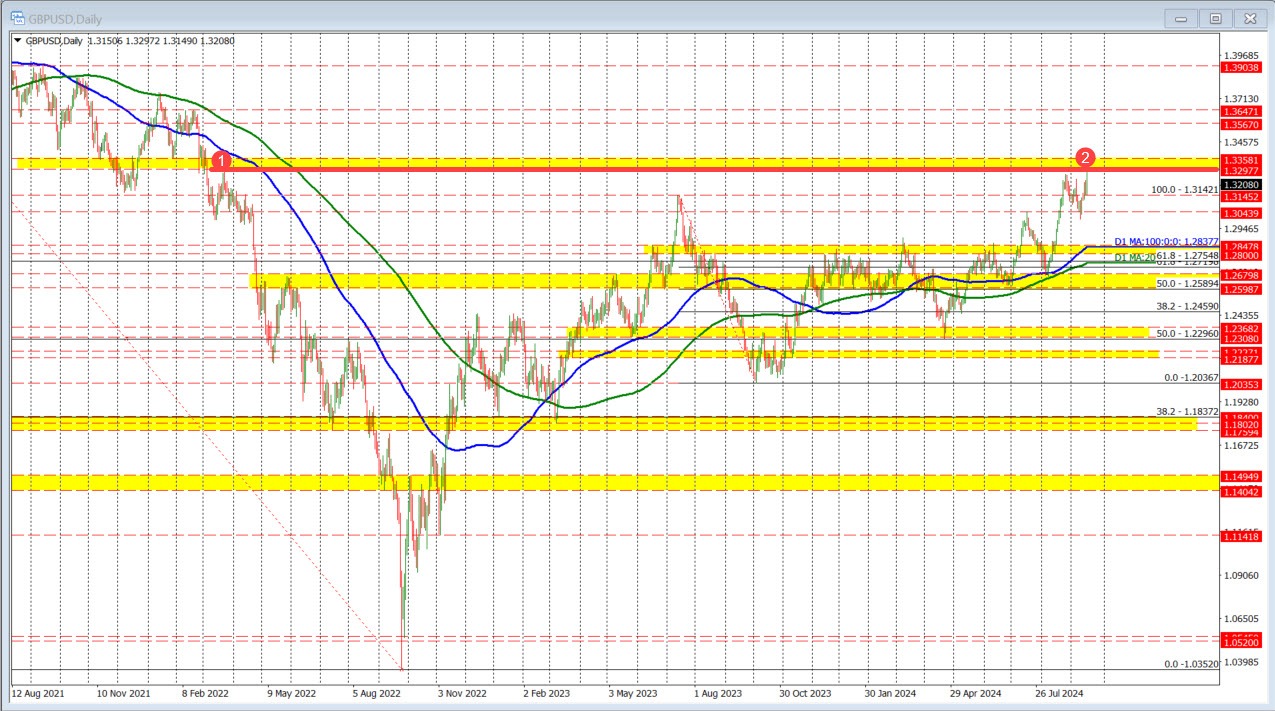Click the Fibonacci label 50.0 - 1.22960

click(x=1189, y=333)
